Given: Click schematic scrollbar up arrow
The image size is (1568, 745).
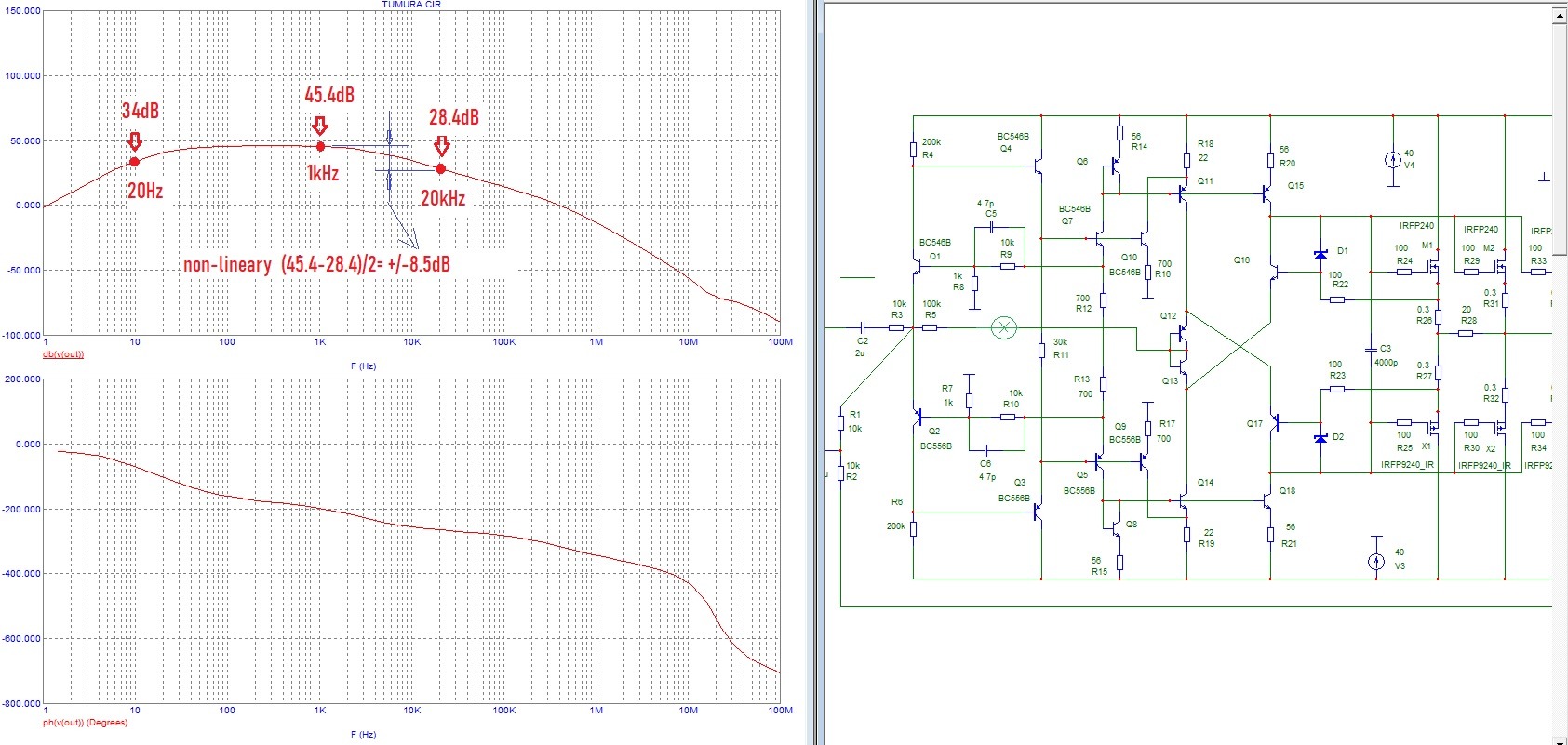Looking at the screenshot, I should (x=1560, y=16).
